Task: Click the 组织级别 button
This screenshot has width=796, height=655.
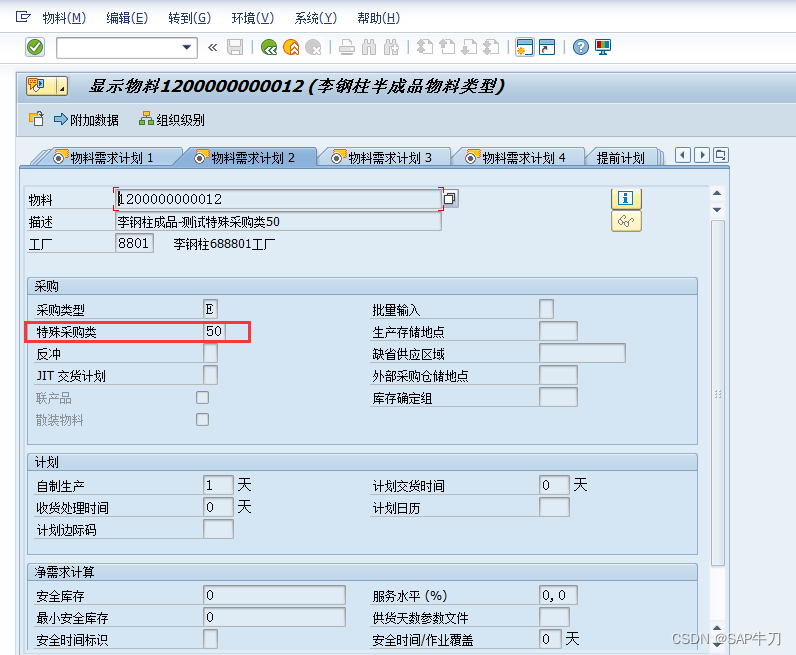Action: point(172,120)
